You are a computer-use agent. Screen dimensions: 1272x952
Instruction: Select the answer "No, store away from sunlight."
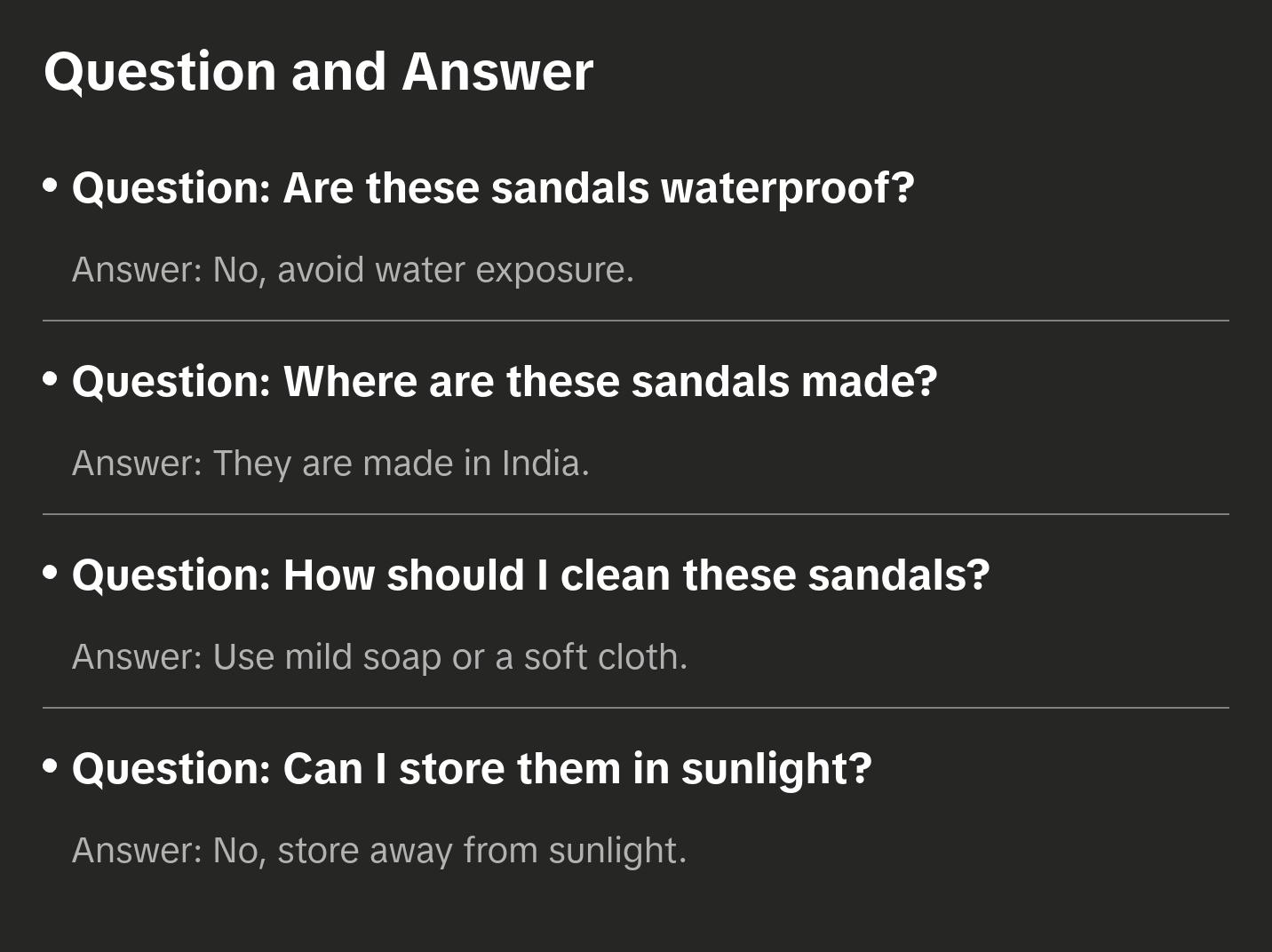click(379, 851)
